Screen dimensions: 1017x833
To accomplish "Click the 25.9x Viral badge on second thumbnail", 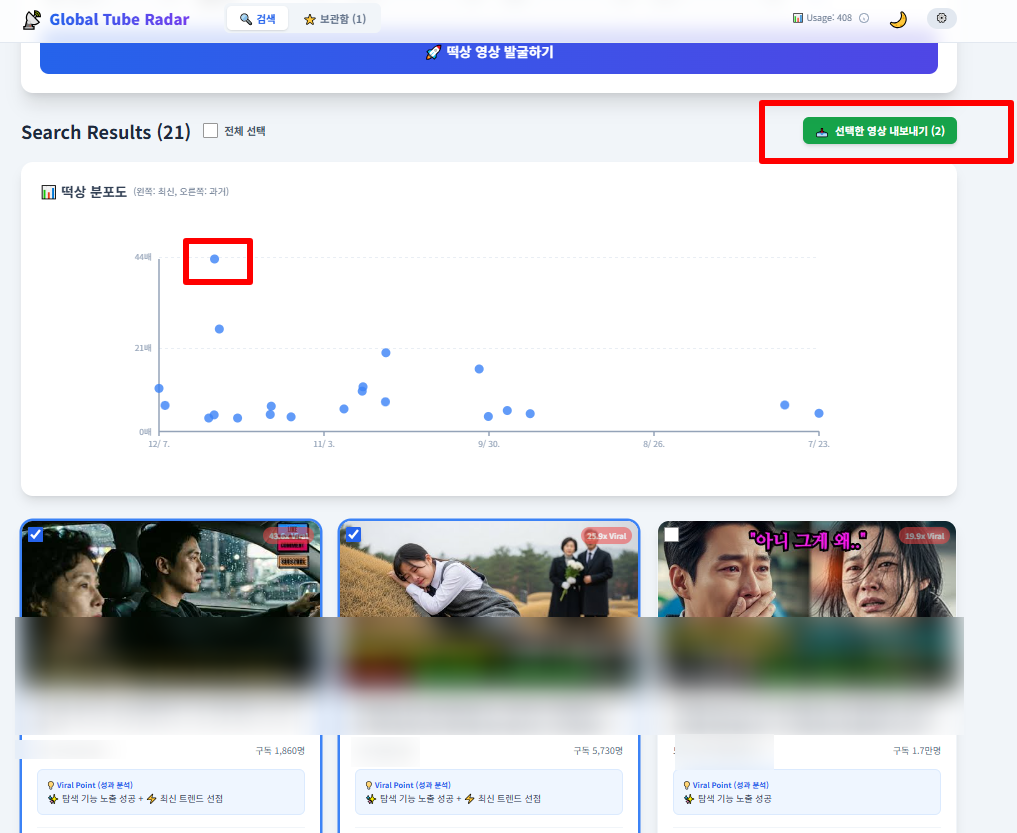I will 606,536.
